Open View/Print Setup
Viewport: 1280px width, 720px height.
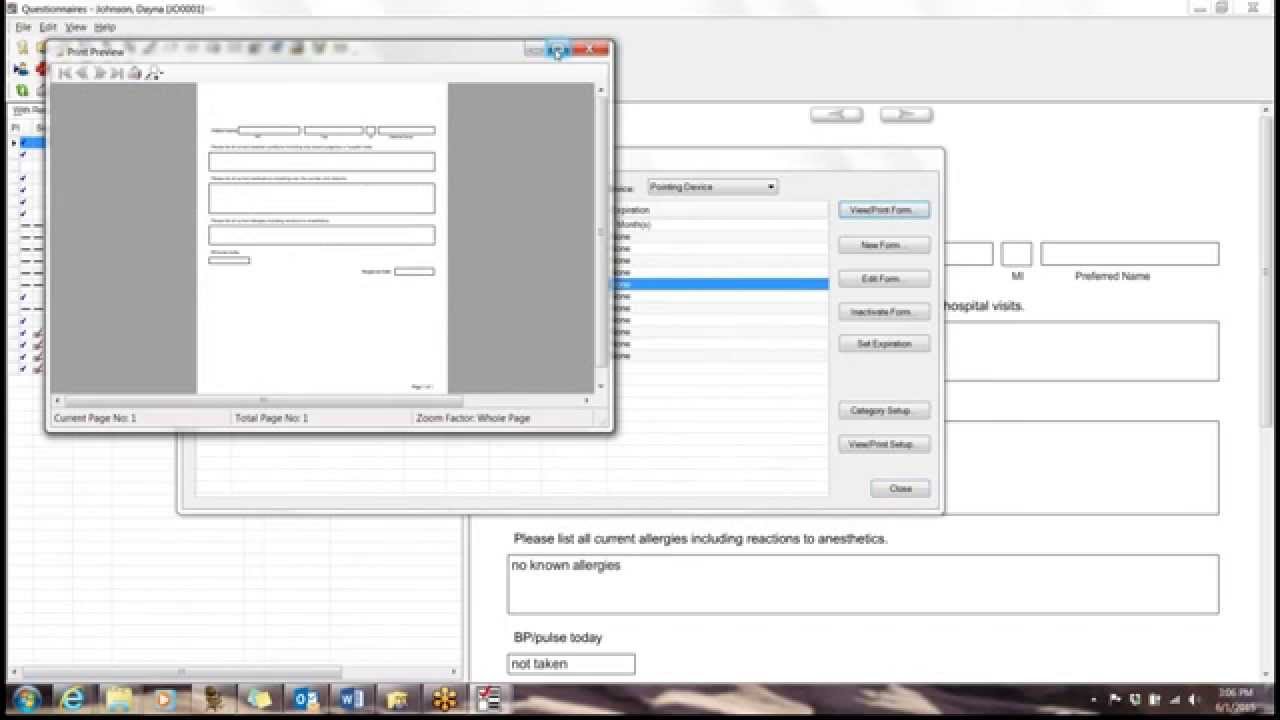click(x=884, y=444)
